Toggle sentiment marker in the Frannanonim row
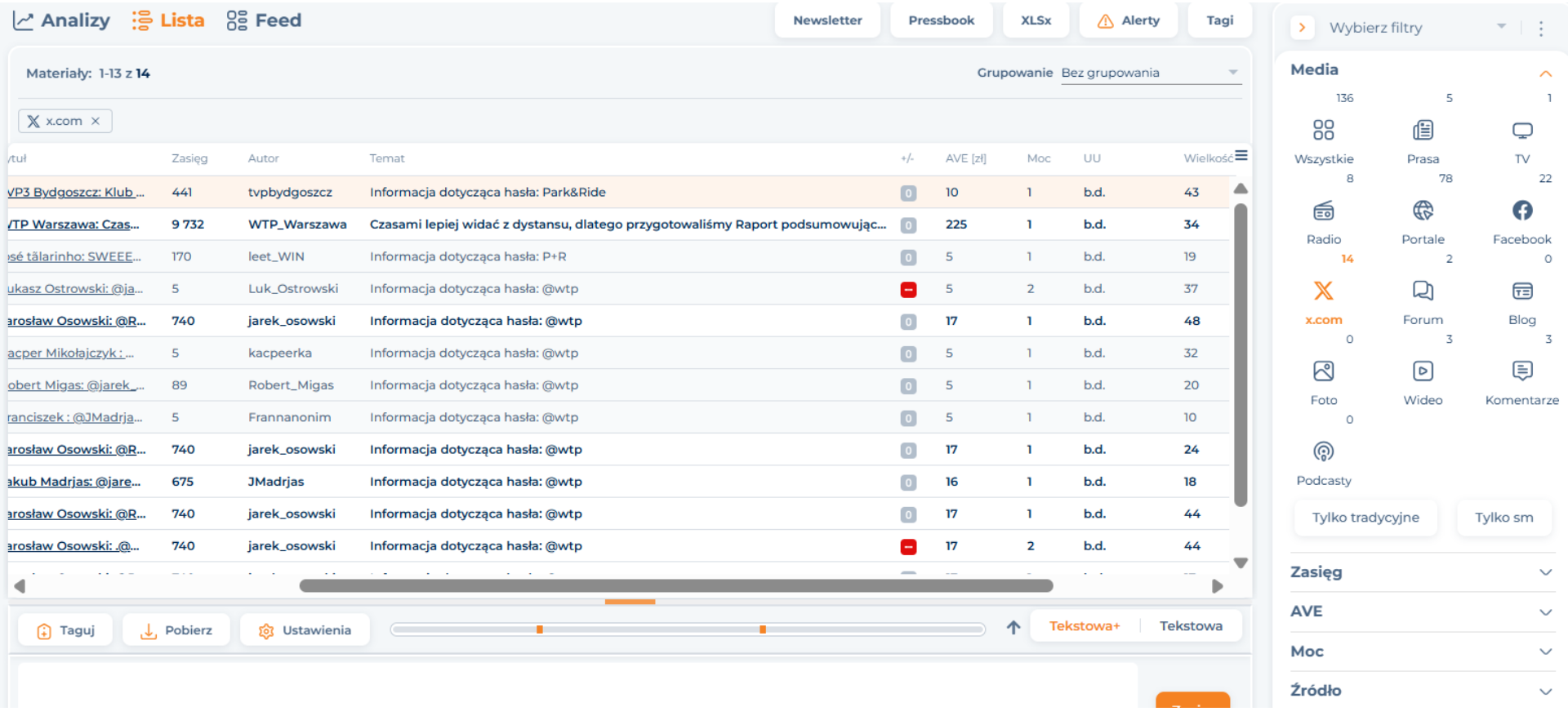The width and height of the screenshot is (1568, 716). tap(908, 419)
